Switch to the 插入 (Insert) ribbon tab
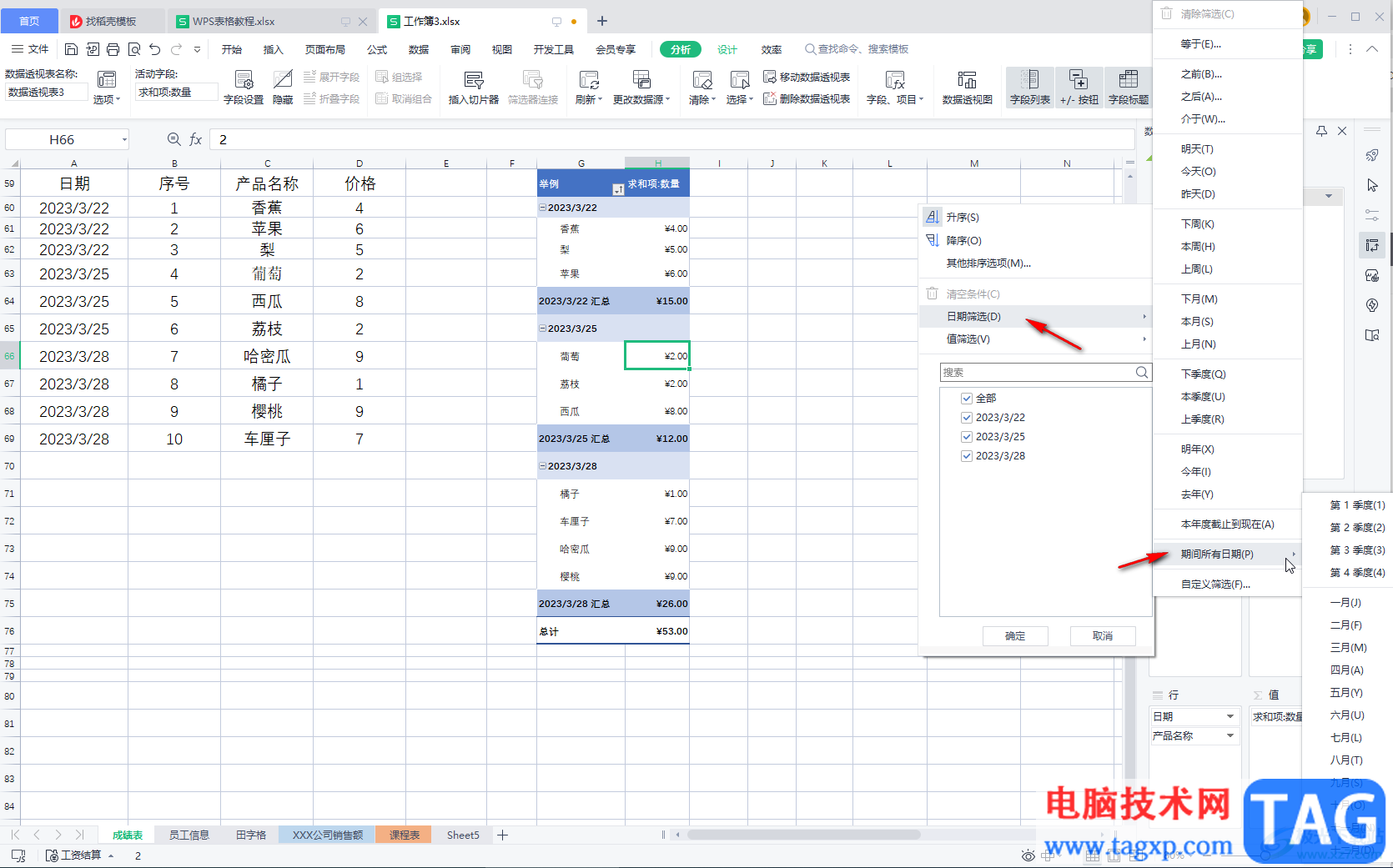The width and height of the screenshot is (1393, 868). click(274, 49)
